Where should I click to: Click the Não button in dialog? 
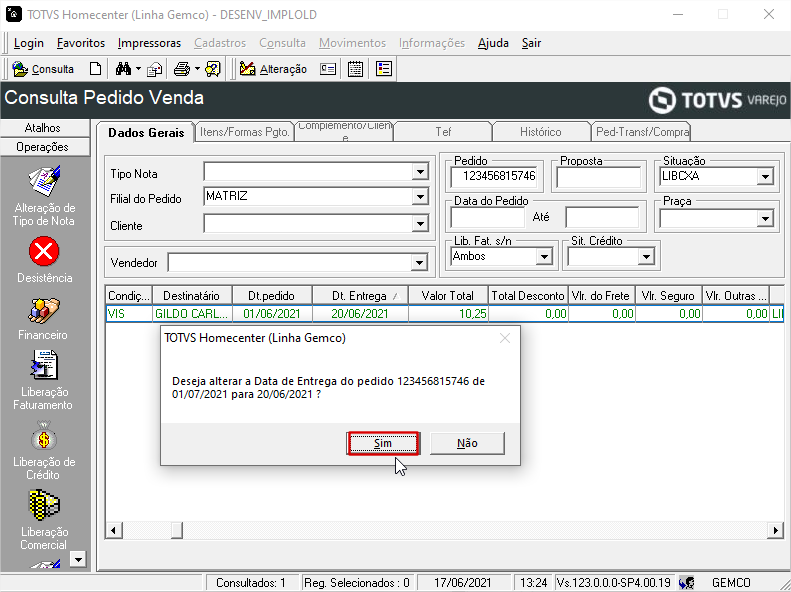tap(467, 443)
